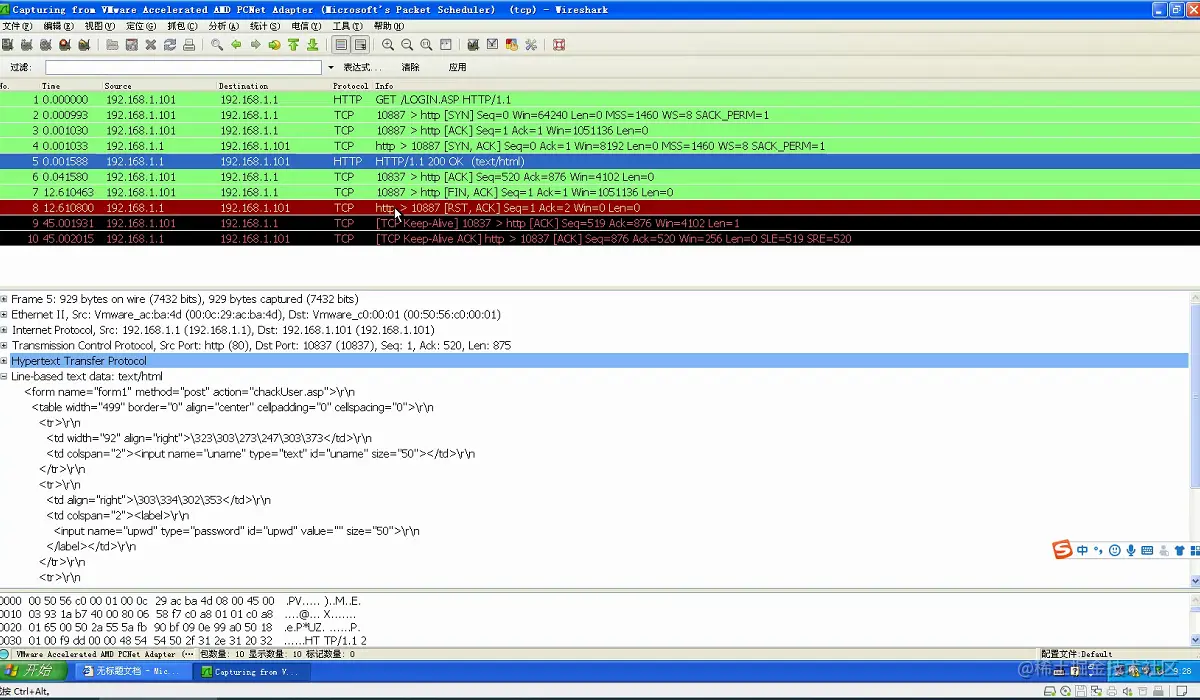Image resolution: width=1200 pixels, height=700 pixels.
Task: Select packet 9 TCP Keep-Alive row
Action: click(x=600, y=223)
